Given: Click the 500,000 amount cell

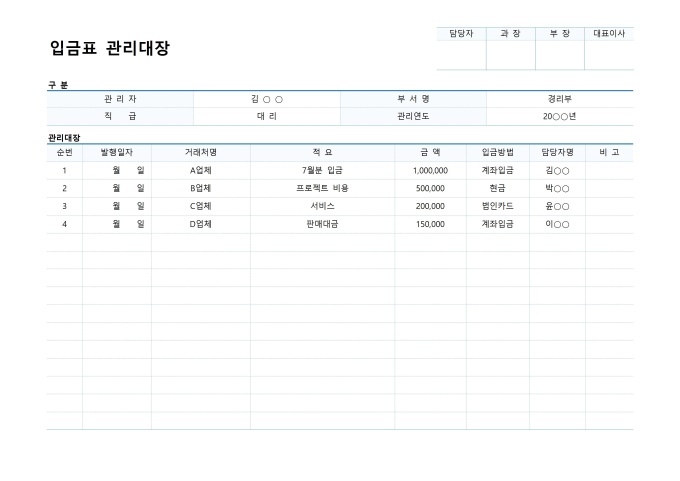Looking at the screenshot, I should 430,188.
